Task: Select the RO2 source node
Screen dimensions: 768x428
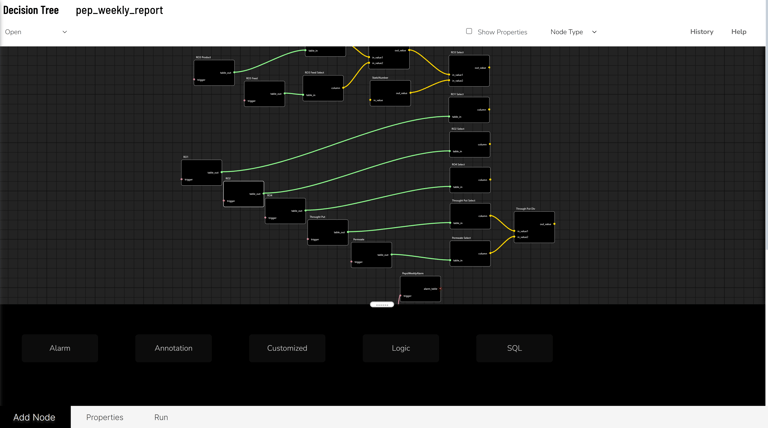Action: [x=244, y=194]
